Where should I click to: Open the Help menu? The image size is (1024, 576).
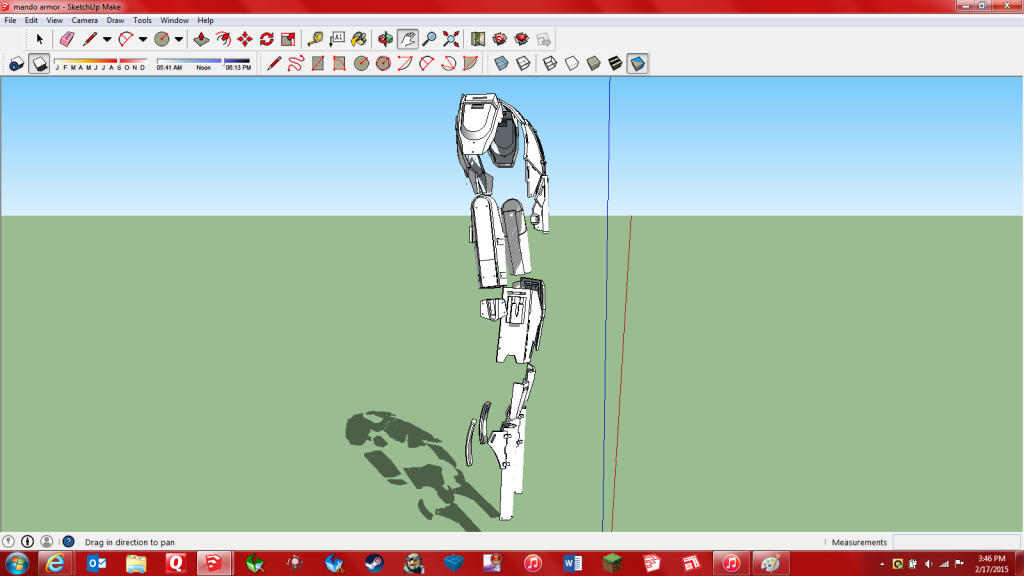pyautogui.click(x=205, y=20)
